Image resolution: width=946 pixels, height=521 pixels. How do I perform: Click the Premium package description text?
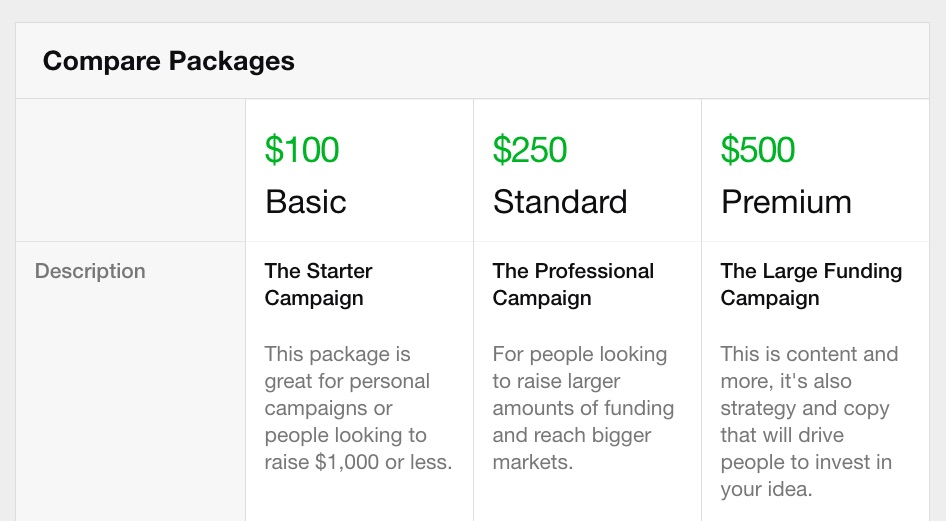[809, 421]
